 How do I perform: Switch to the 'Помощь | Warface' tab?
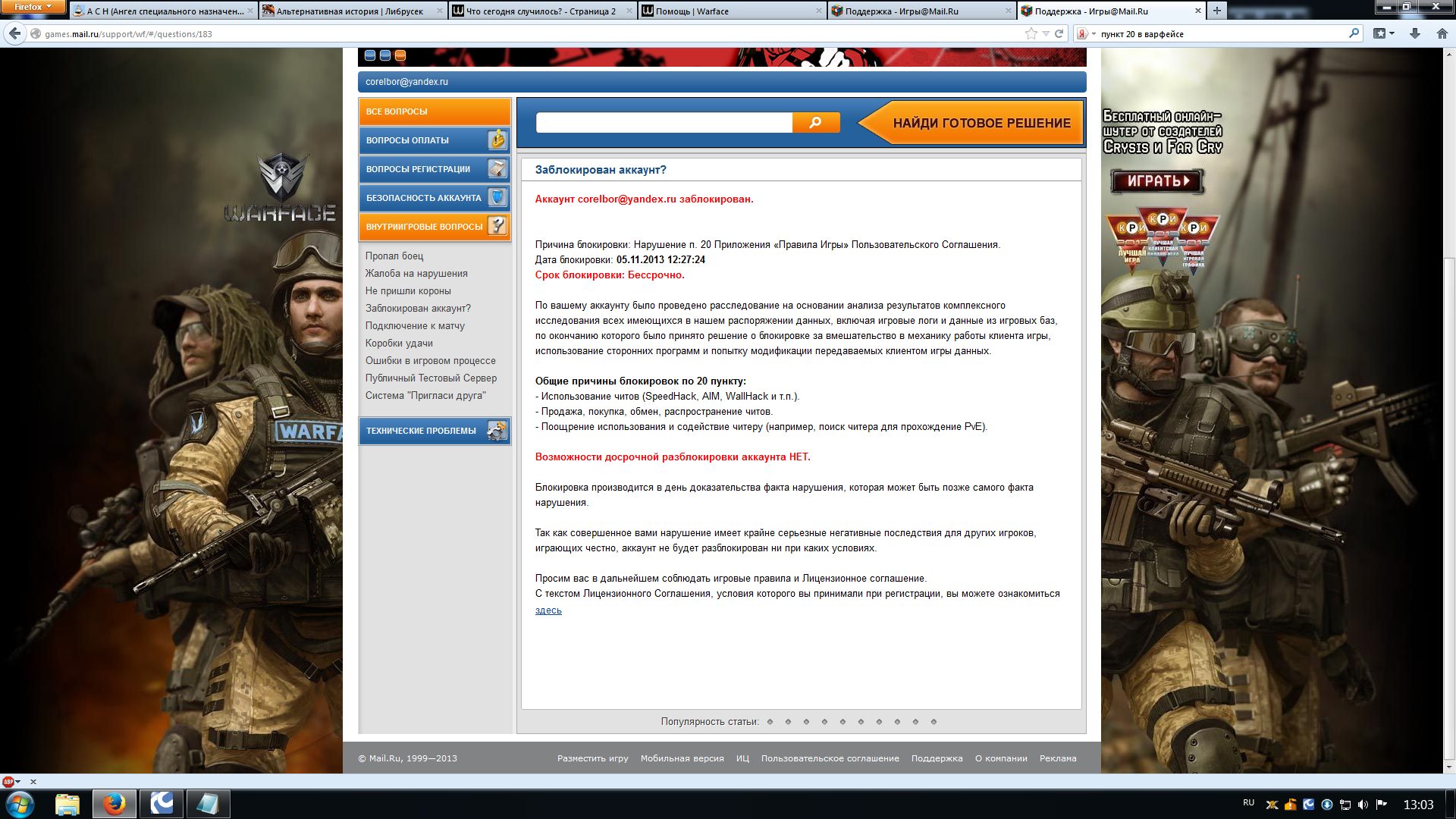point(732,11)
